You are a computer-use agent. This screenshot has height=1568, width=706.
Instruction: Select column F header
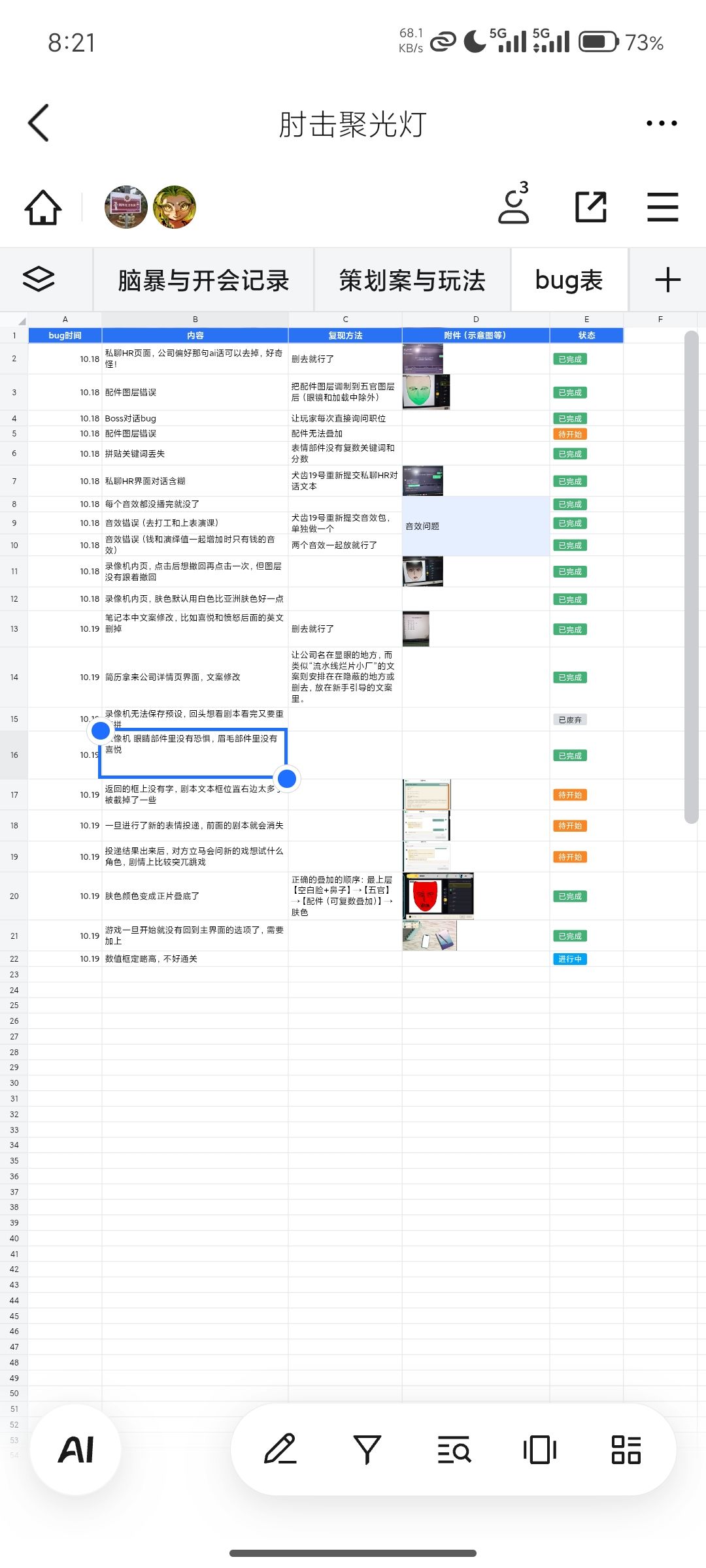660,319
